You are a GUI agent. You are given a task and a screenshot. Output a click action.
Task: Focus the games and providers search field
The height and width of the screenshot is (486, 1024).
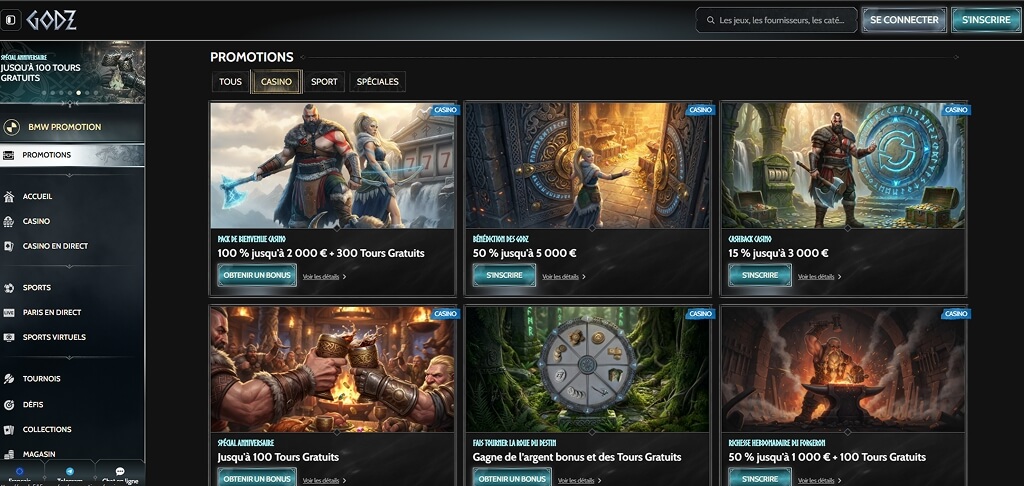(x=776, y=20)
